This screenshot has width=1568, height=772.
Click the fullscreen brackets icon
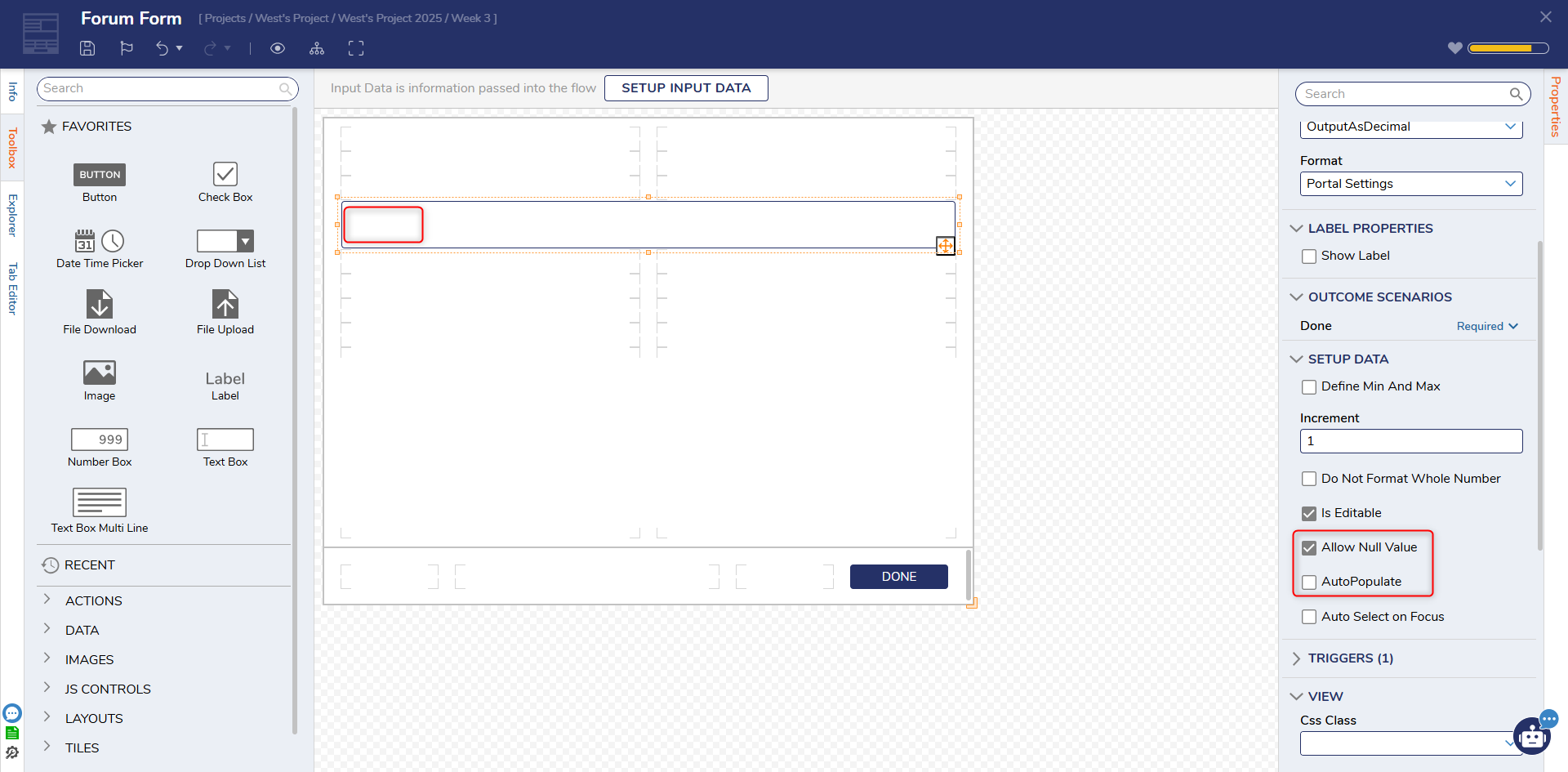tap(356, 48)
